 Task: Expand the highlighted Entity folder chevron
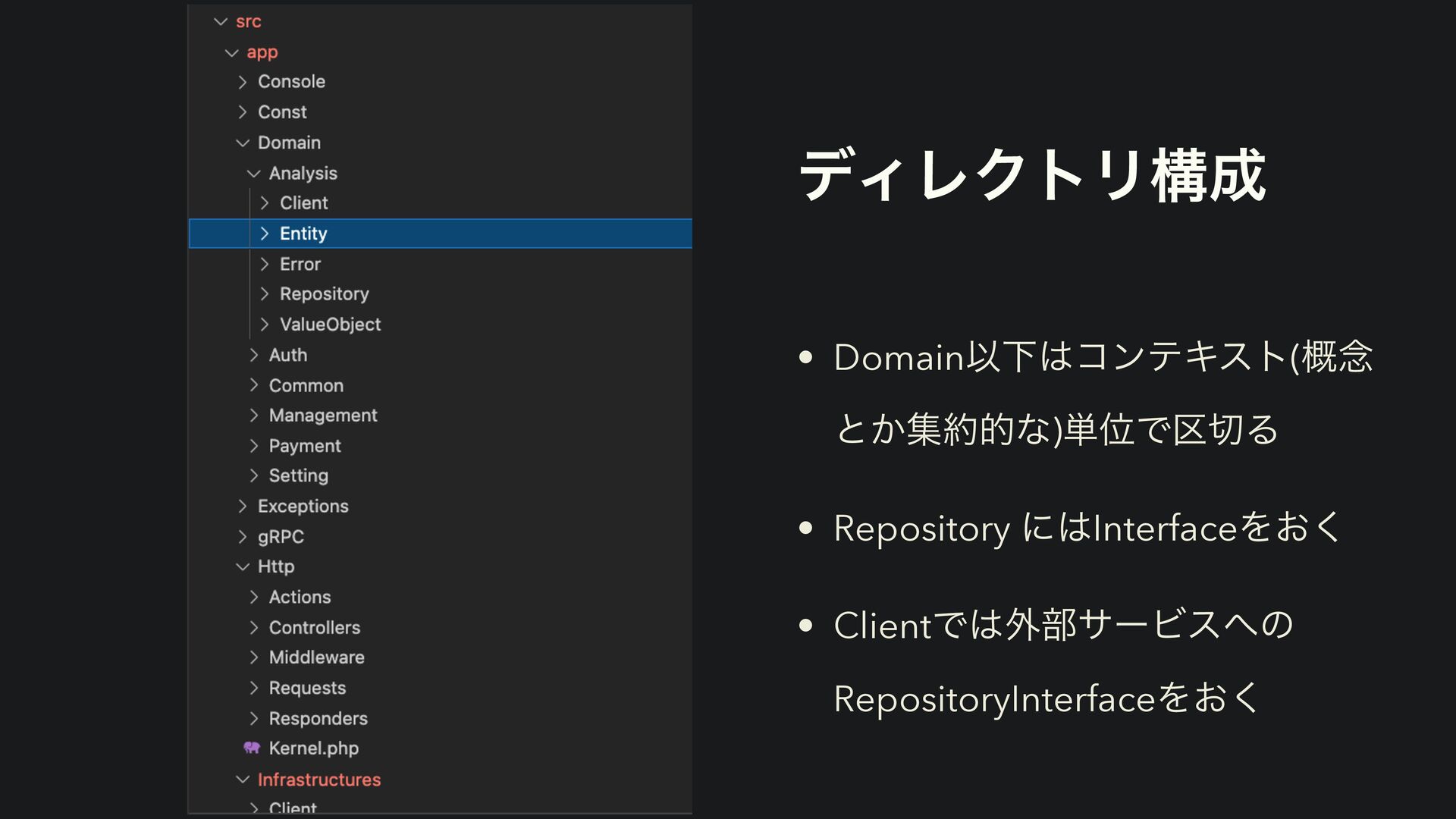(x=265, y=234)
